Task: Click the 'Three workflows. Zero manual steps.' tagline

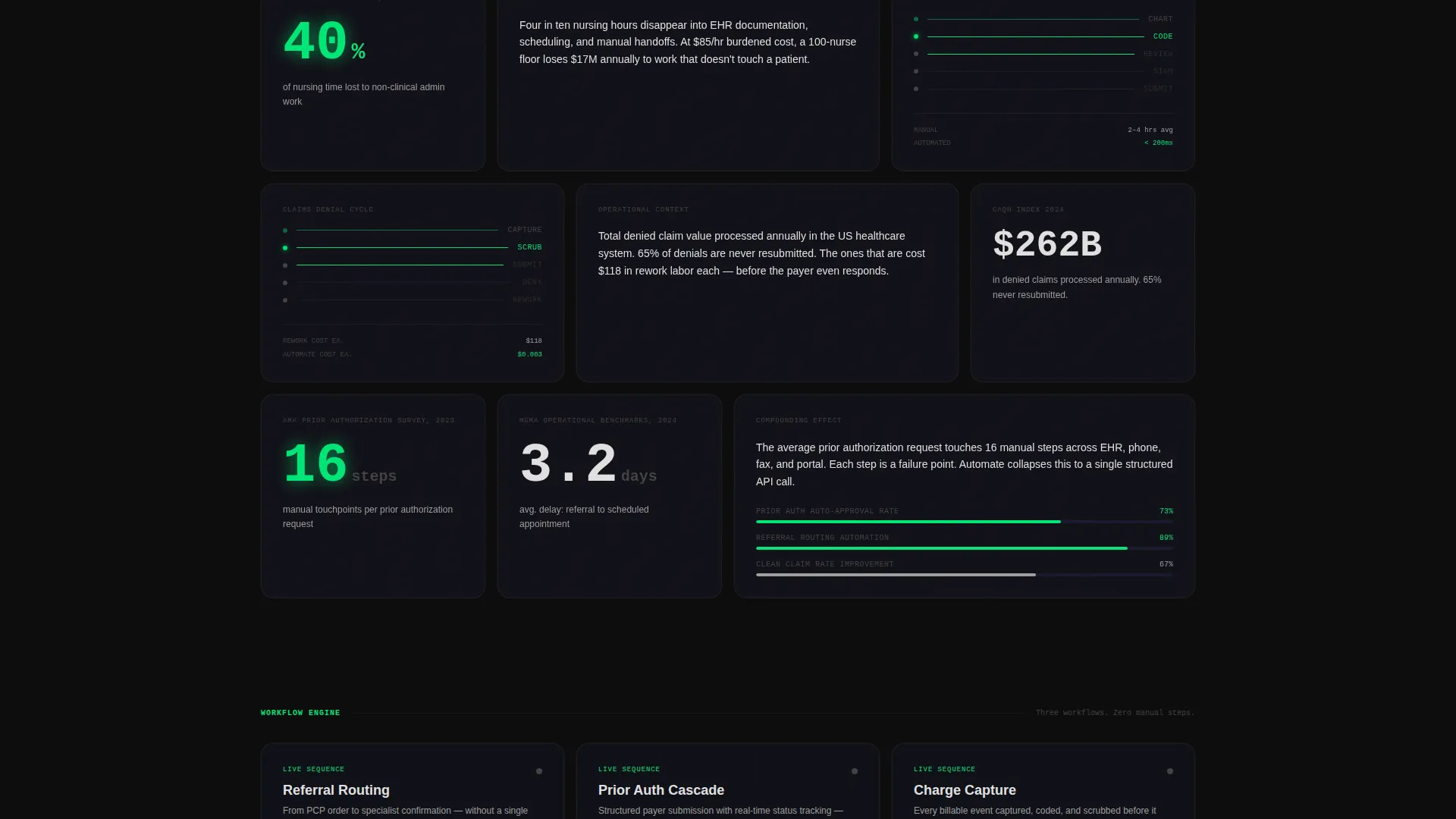Action: (1115, 713)
